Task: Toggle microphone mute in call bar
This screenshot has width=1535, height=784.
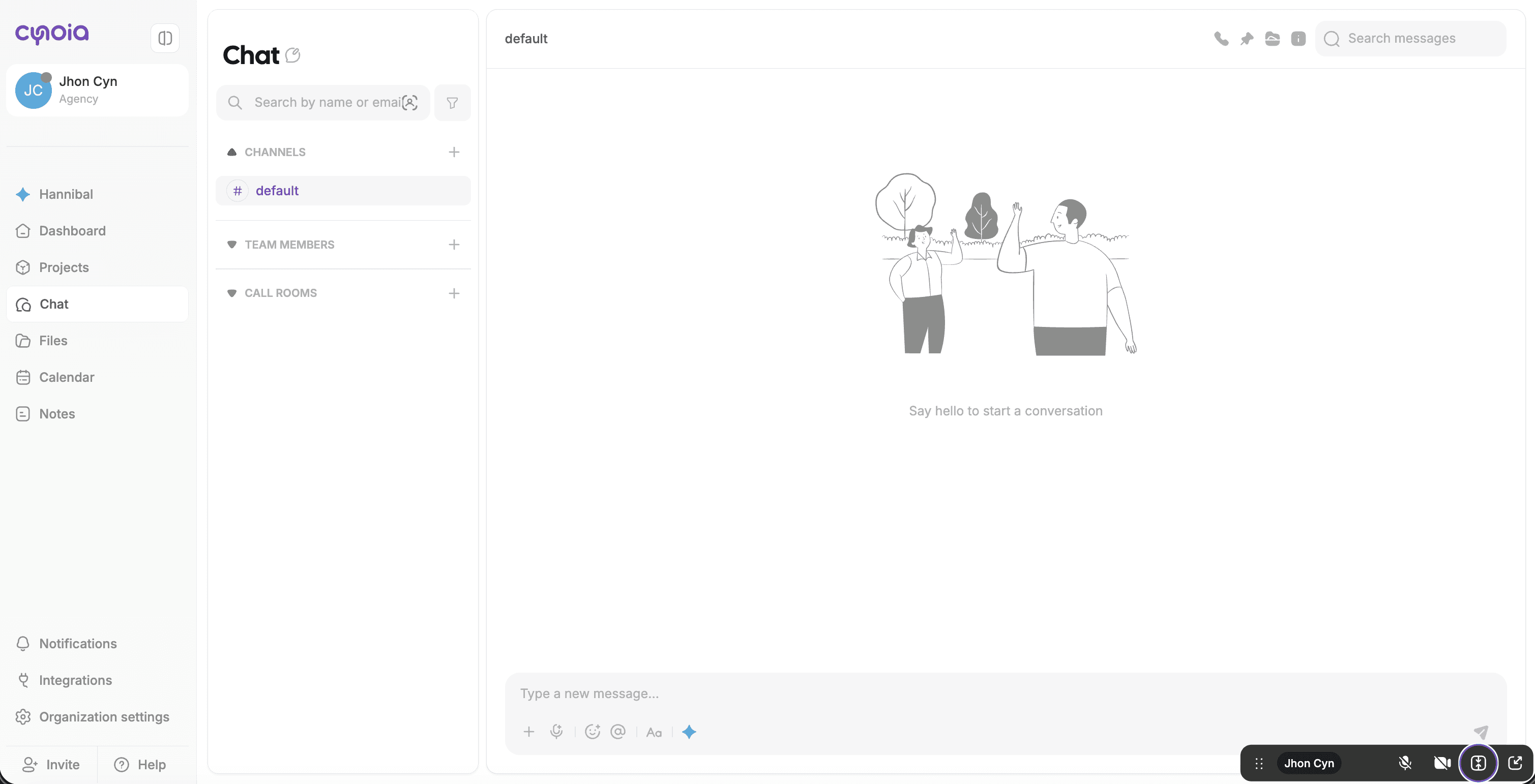Action: pyautogui.click(x=1405, y=763)
